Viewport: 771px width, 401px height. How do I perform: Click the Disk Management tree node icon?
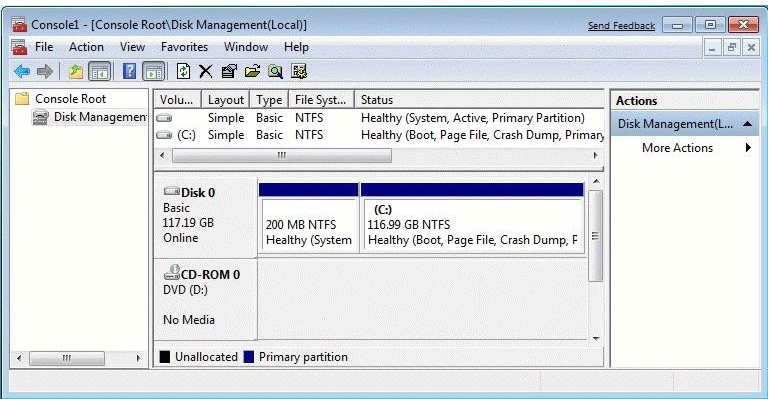(x=40, y=117)
